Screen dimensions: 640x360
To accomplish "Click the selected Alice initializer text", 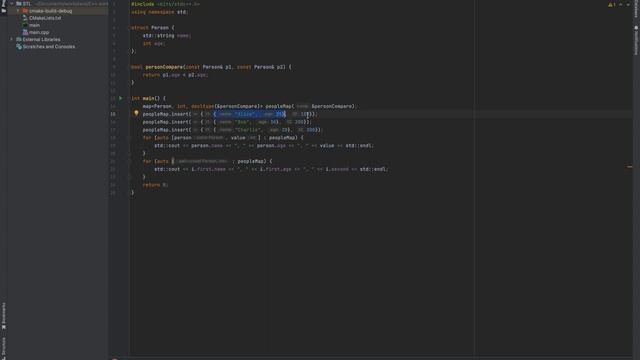I will click(249, 114).
